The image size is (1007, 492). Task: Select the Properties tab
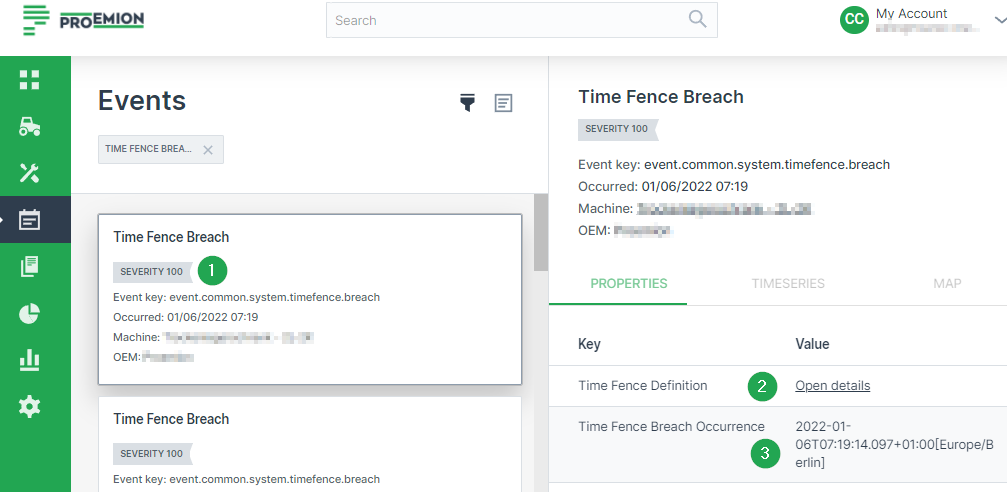(x=629, y=284)
